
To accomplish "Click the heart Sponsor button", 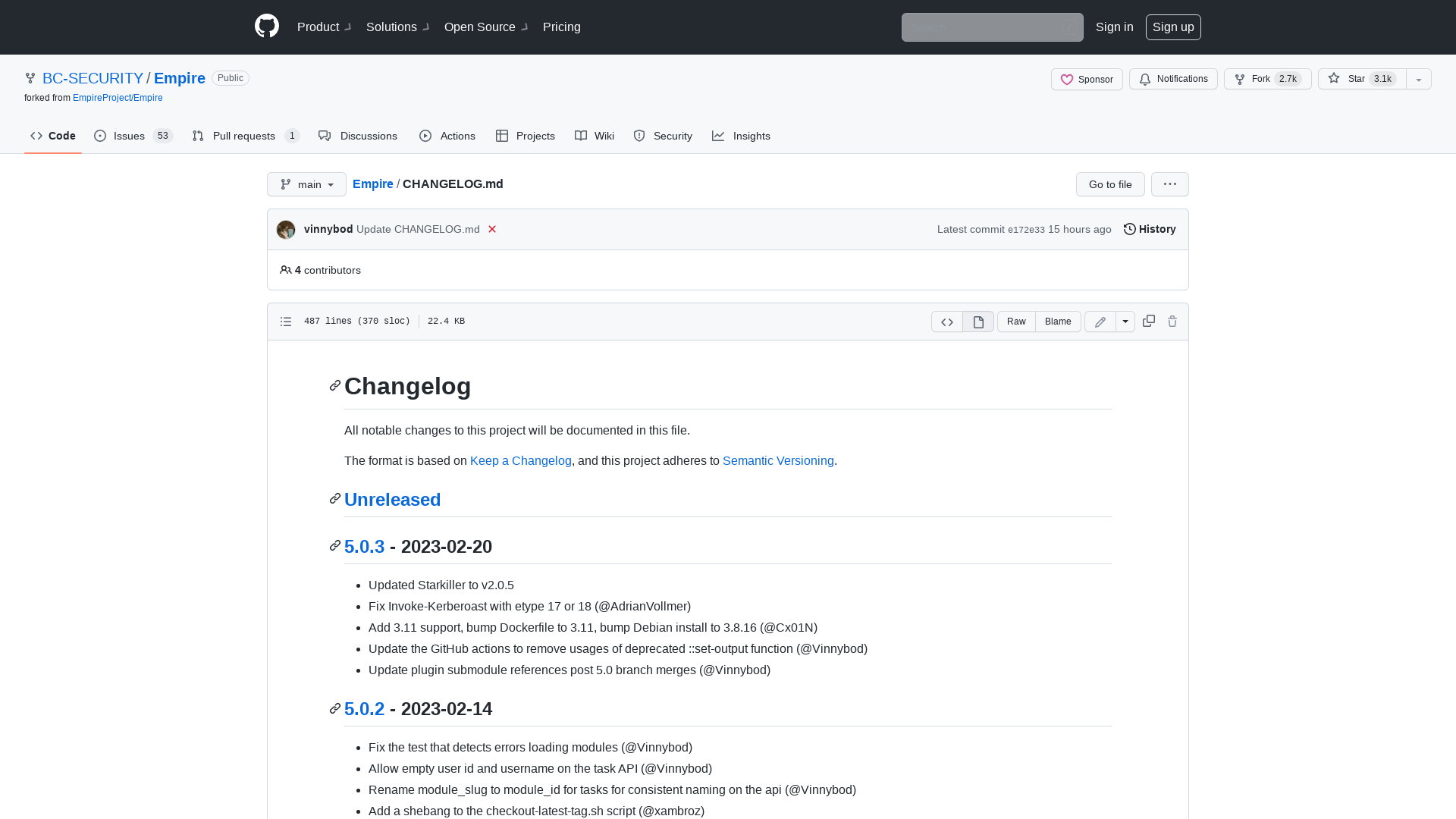I will click(x=1087, y=79).
